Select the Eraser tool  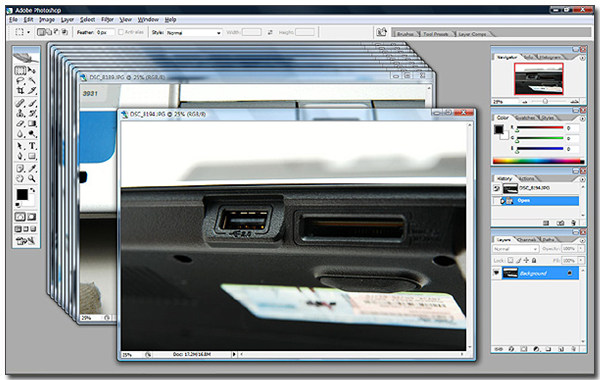[x=20, y=124]
